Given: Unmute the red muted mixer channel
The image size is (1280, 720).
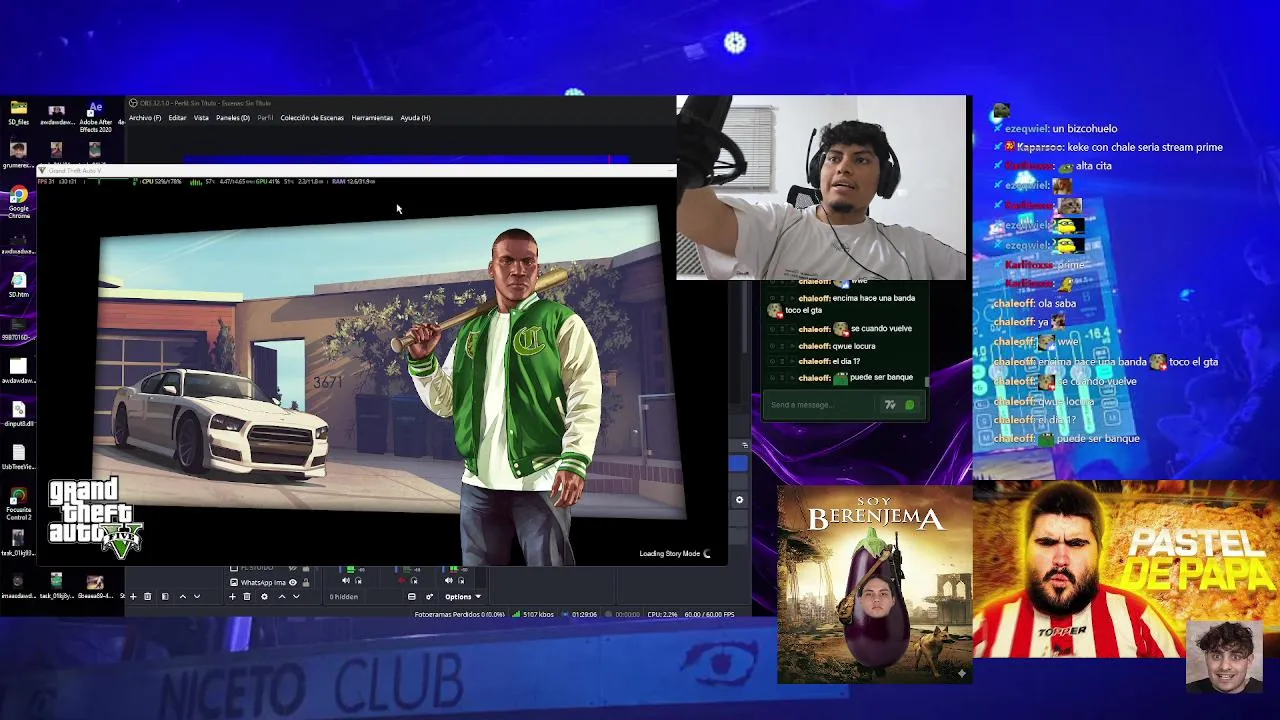Looking at the screenshot, I should coord(401,580).
